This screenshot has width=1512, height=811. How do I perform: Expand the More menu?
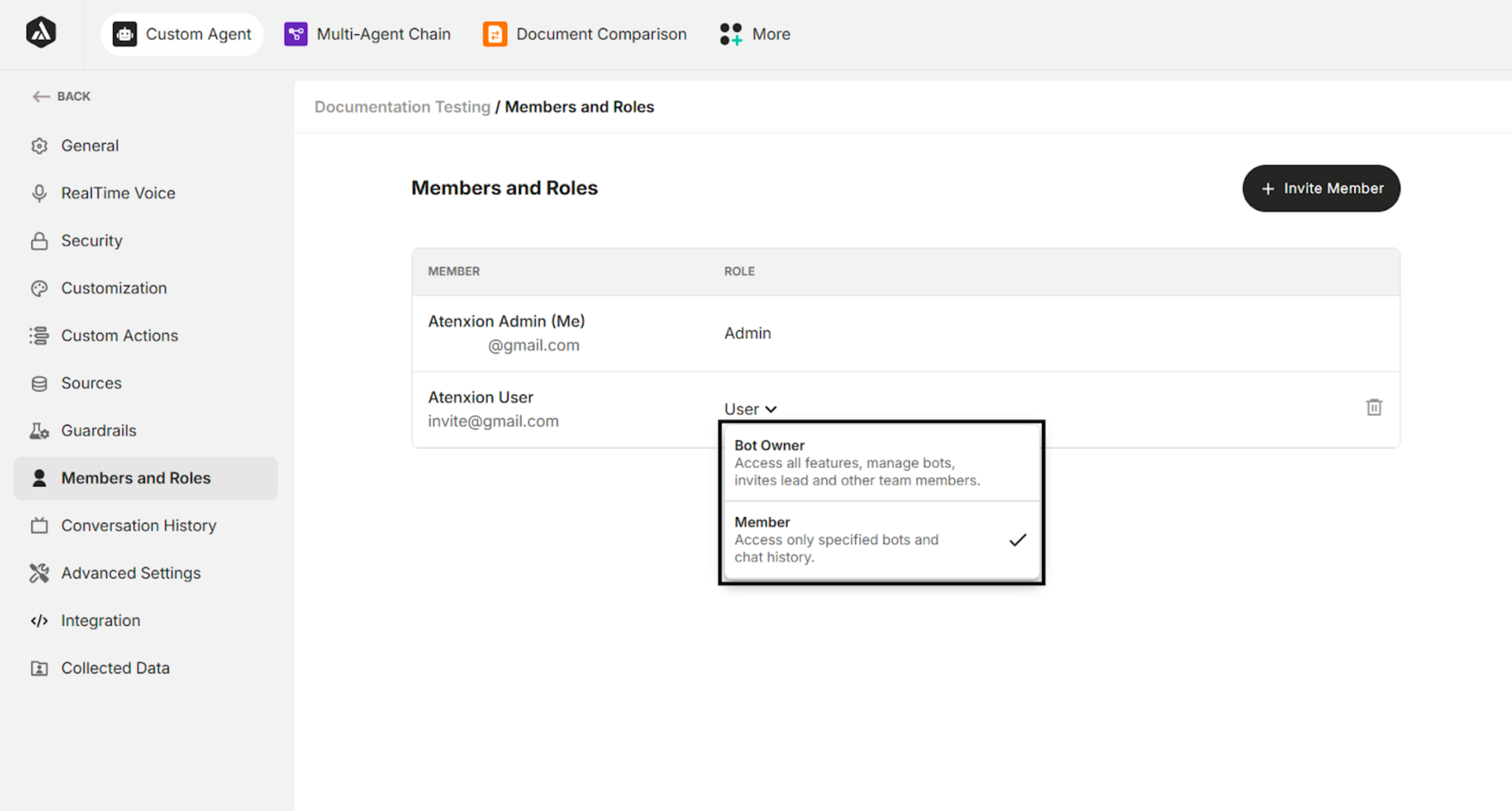click(754, 33)
